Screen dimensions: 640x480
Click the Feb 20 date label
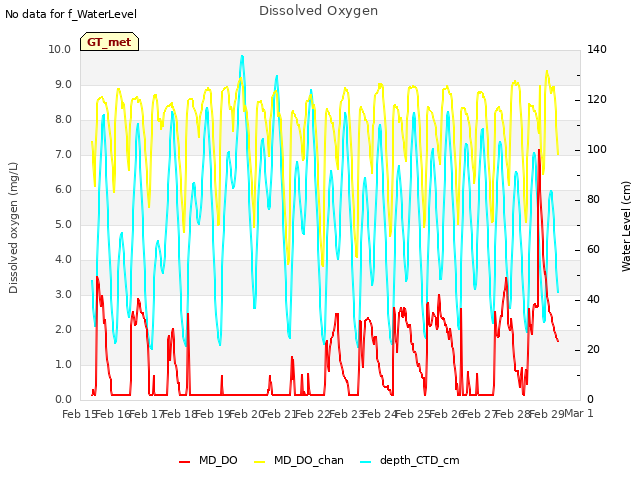click(x=247, y=414)
